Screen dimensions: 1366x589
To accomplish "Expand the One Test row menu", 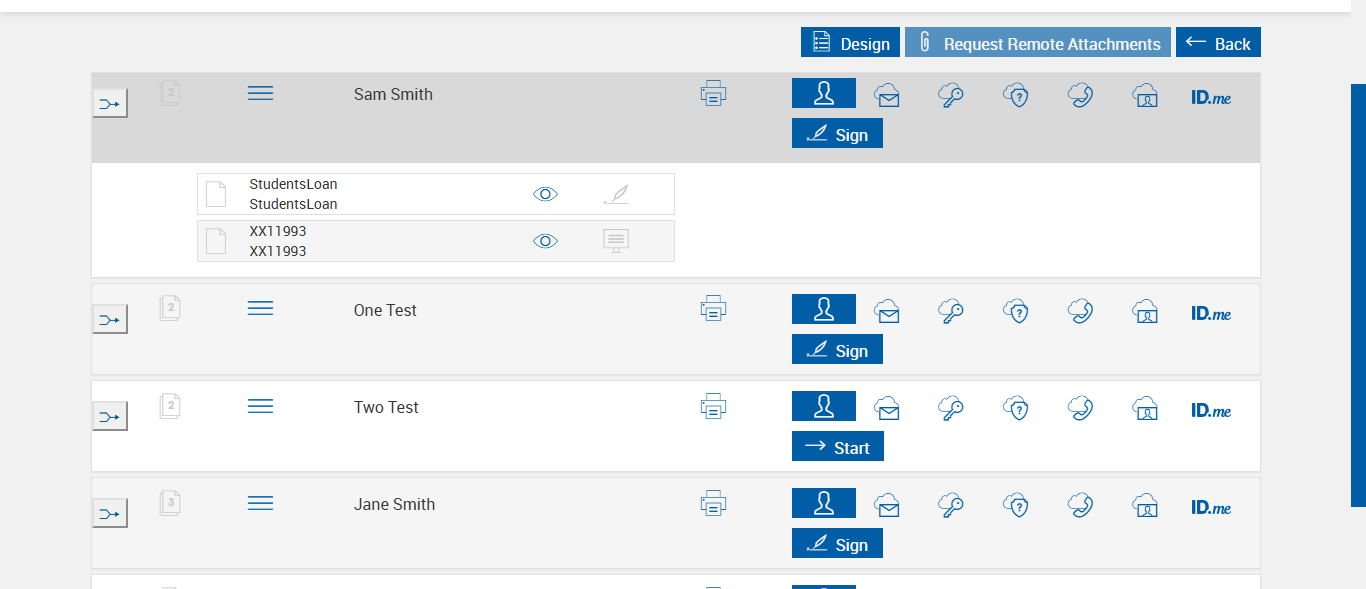I will pyautogui.click(x=260, y=309).
